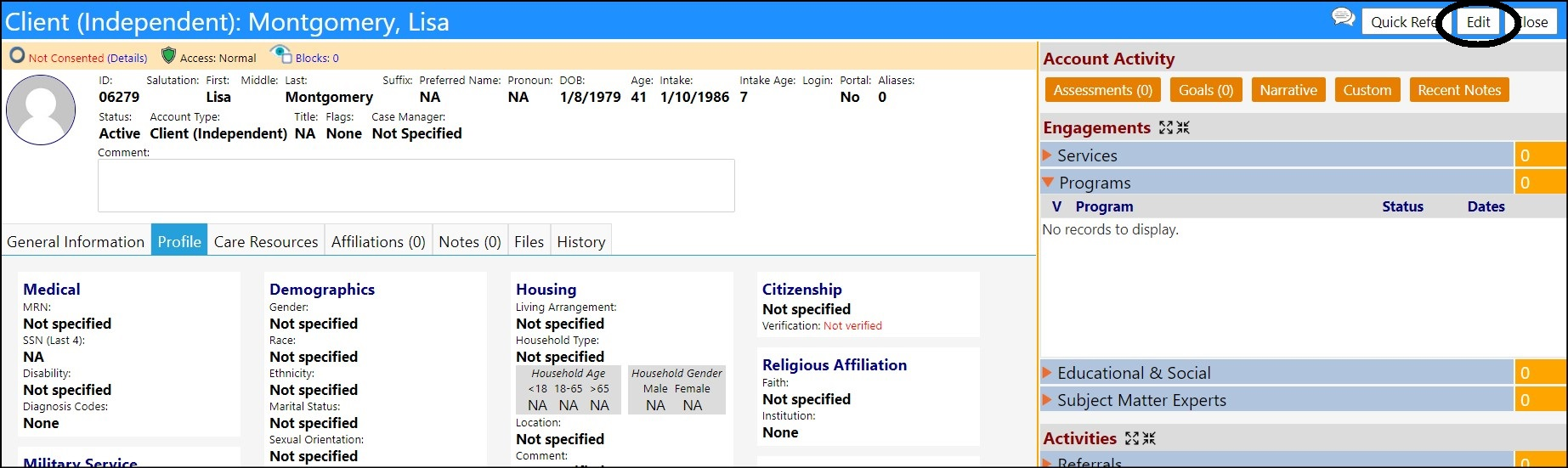Image resolution: width=1568 pixels, height=468 pixels.
Task: Click the green Access shield icon
Action: (x=168, y=56)
